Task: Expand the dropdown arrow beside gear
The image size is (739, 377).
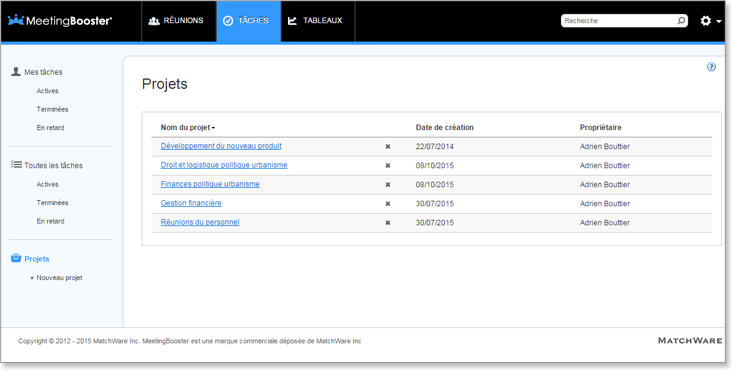Action: click(x=719, y=21)
